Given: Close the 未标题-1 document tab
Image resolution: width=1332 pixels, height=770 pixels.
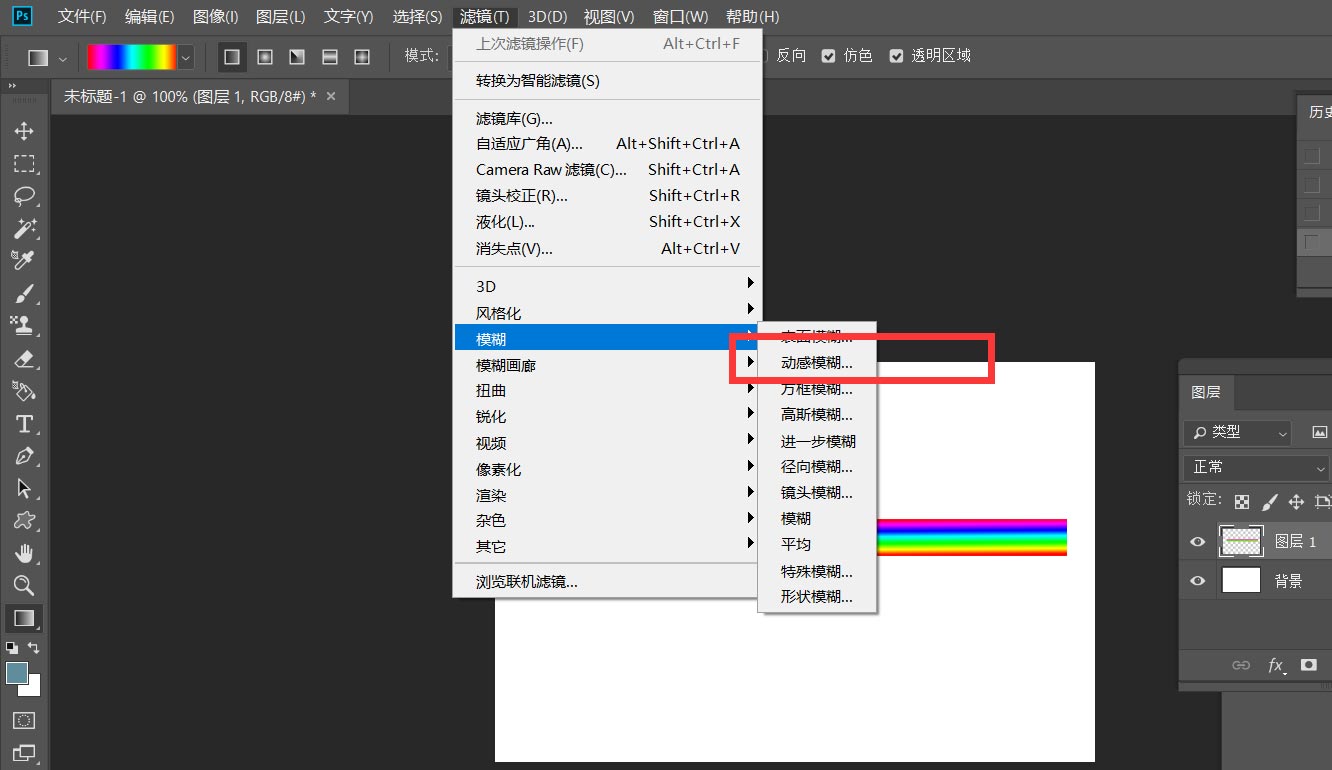Looking at the screenshot, I should tap(331, 96).
